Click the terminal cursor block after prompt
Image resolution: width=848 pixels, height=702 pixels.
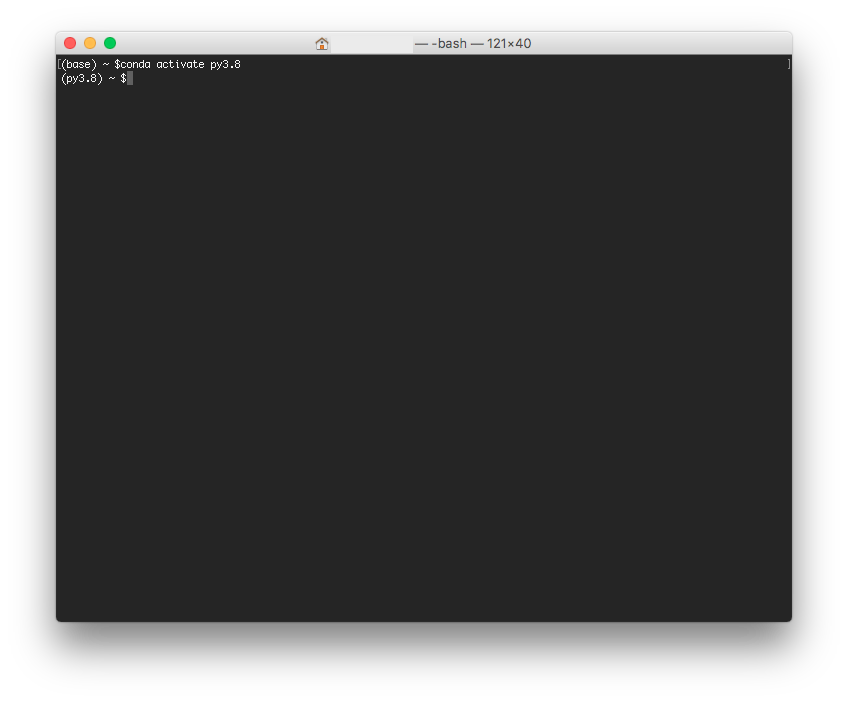click(x=130, y=78)
